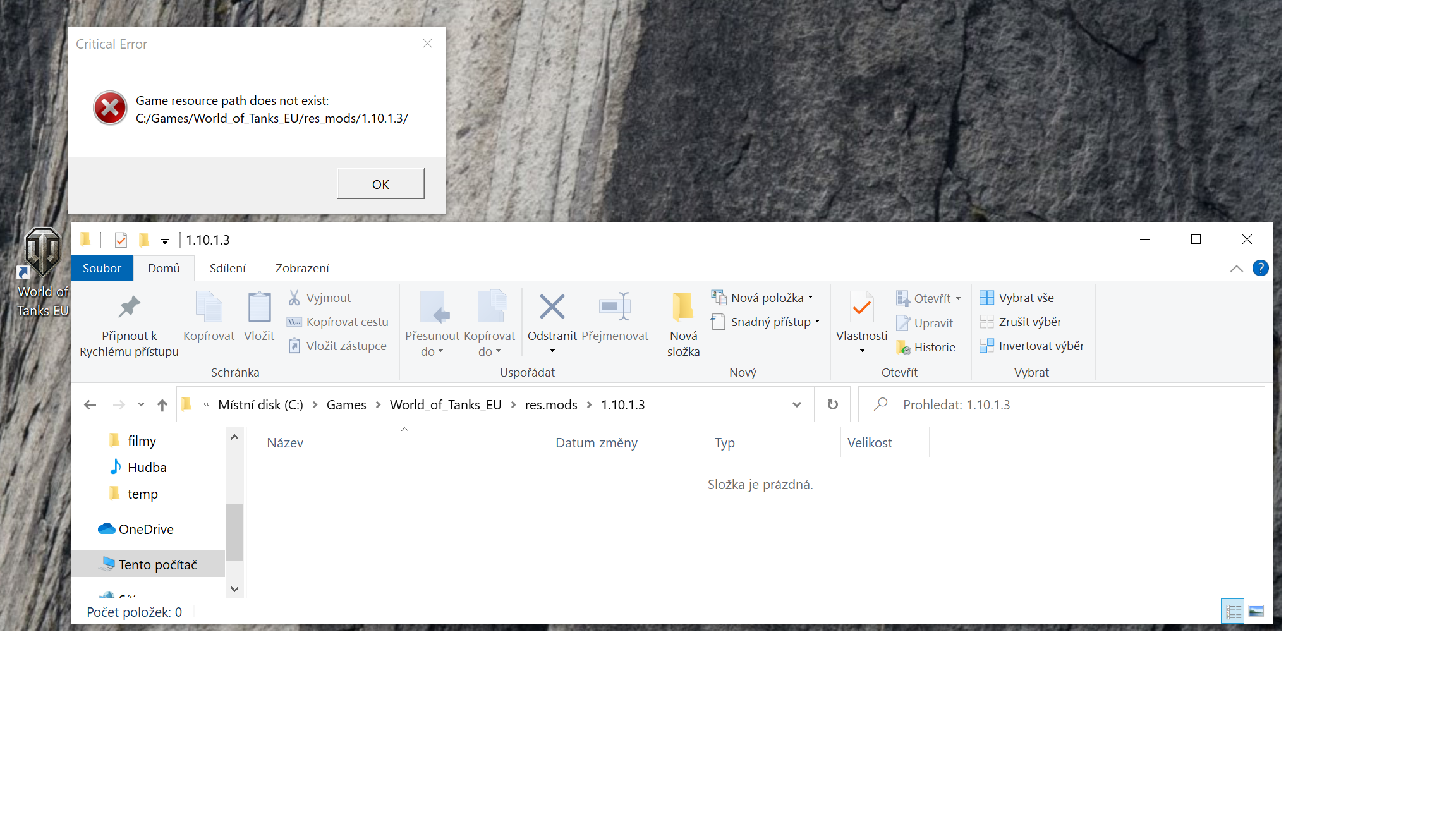Click Vybrat vše select all
The image size is (1456, 819).
[1017, 298]
